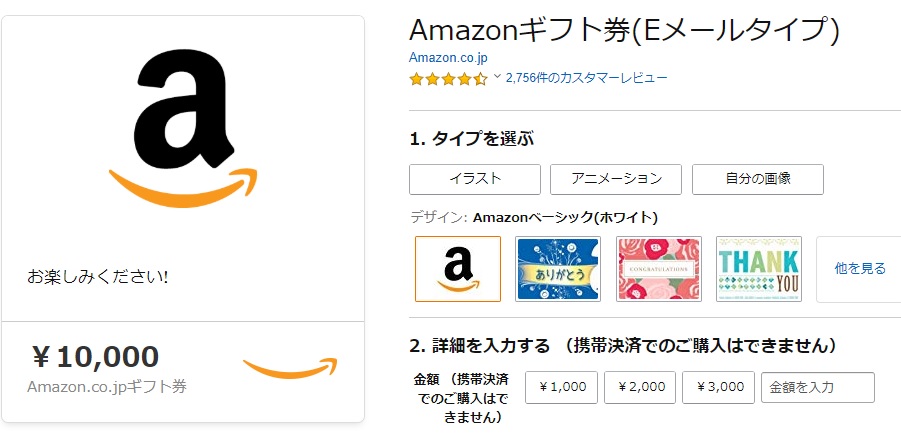Click the 金額を入力 custom amount field

818,387
